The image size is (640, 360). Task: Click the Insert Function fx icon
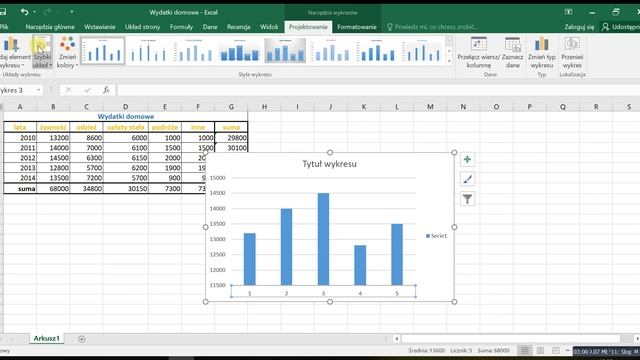106,90
